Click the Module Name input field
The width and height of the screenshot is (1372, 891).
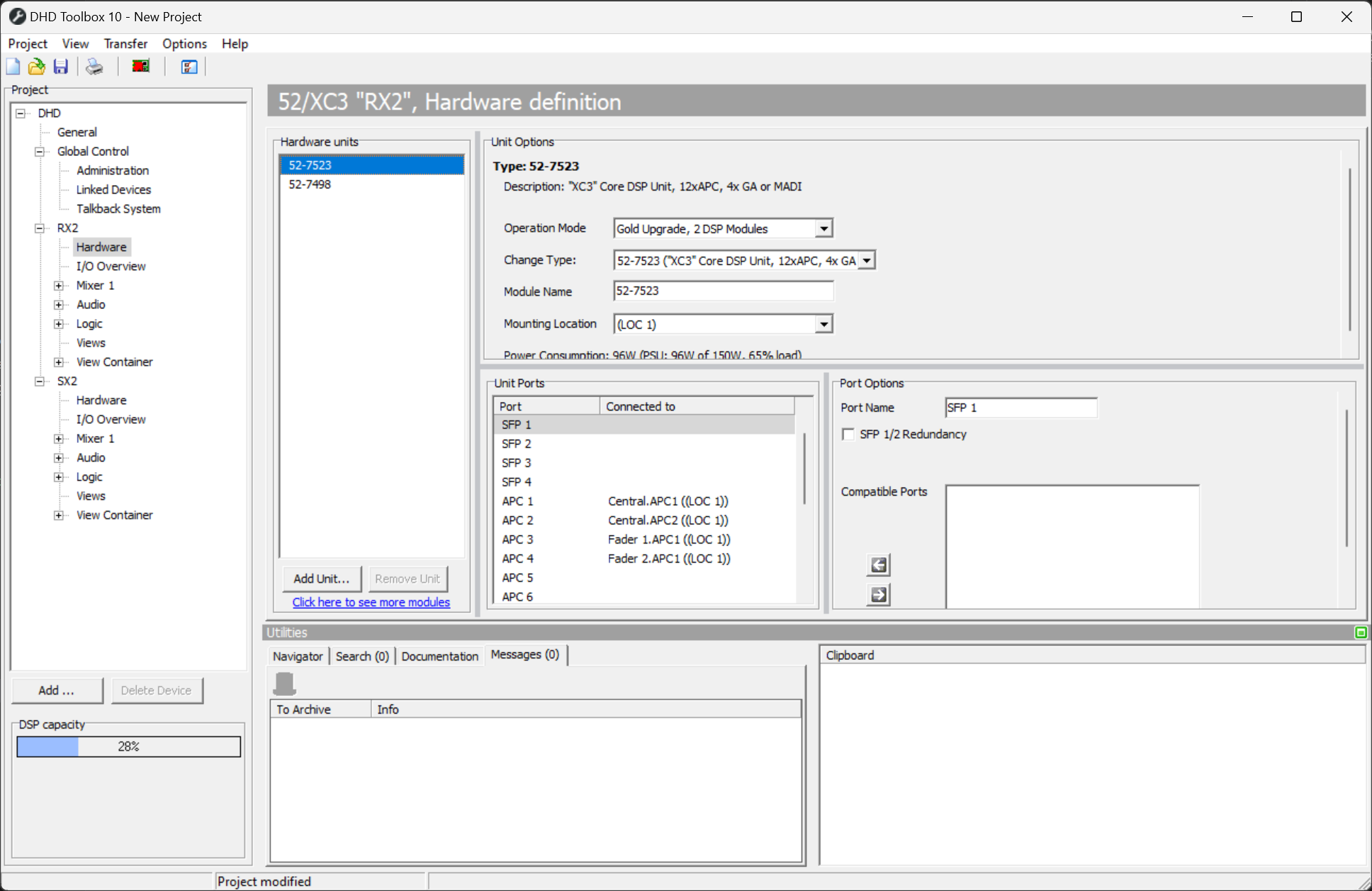(x=723, y=291)
